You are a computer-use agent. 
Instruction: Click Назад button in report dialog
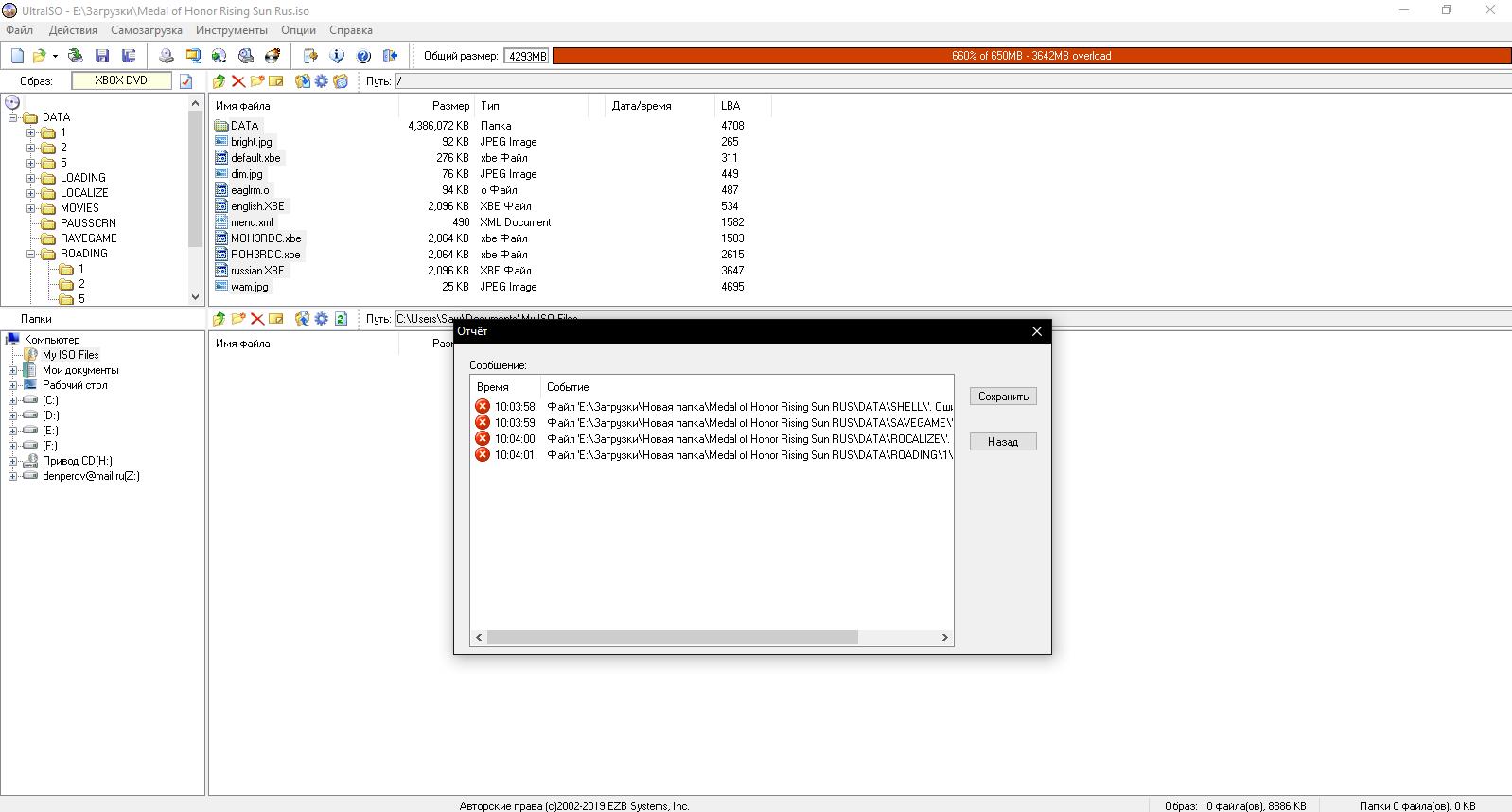(1003, 442)
